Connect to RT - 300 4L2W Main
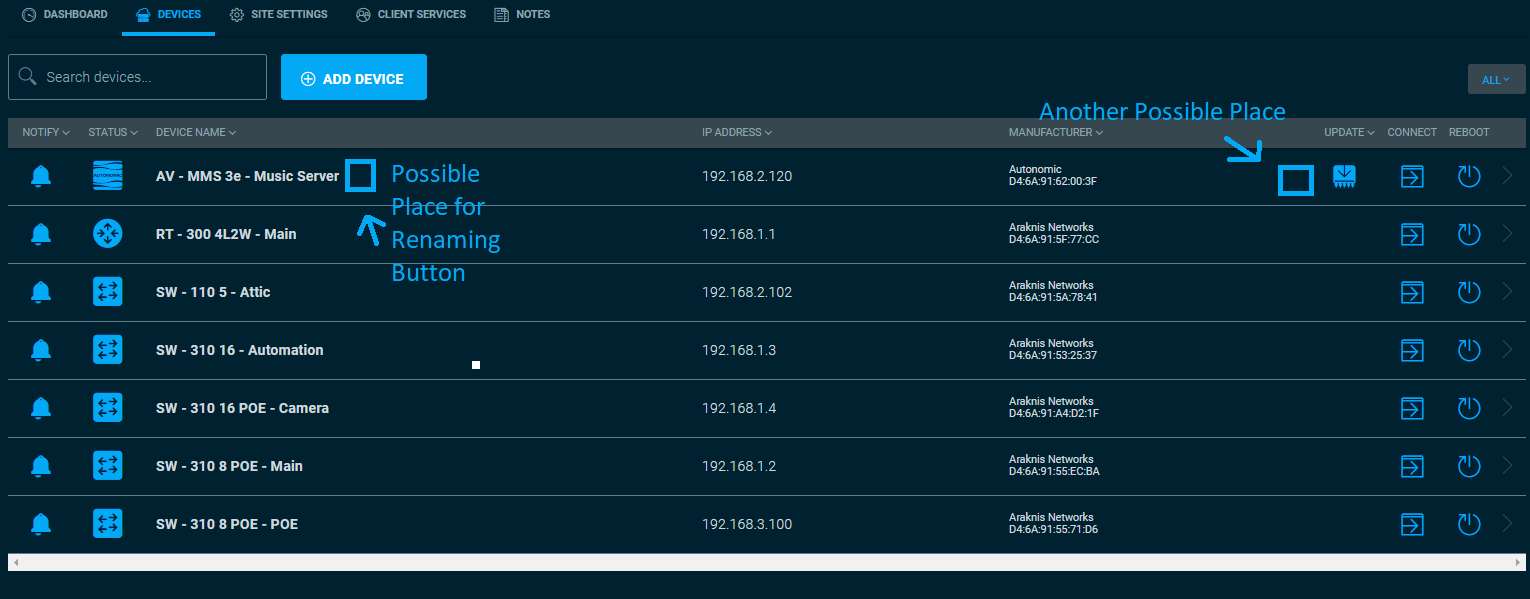Screen dimensions: 1530x599 (1411, 235)
